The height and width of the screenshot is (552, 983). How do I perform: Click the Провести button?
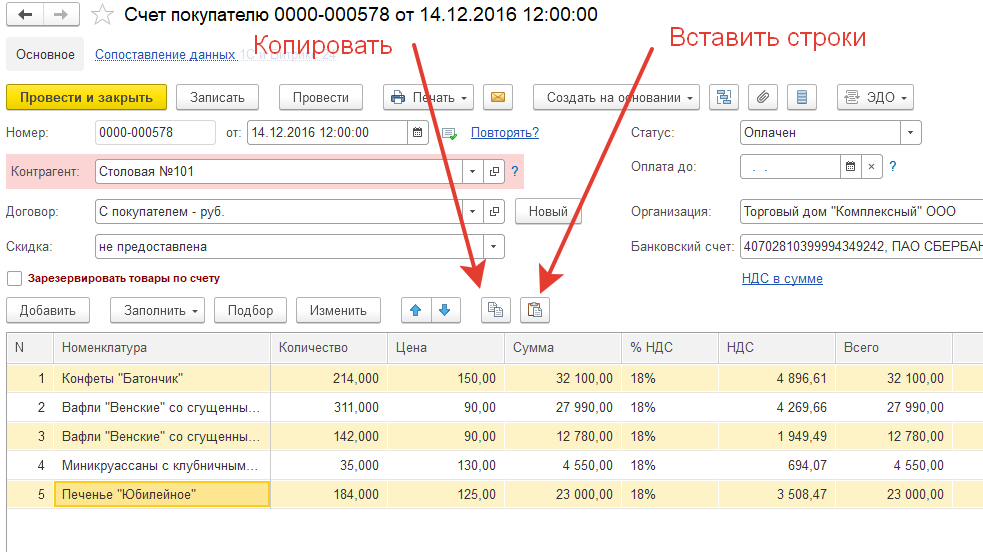[x=321, y=97]
